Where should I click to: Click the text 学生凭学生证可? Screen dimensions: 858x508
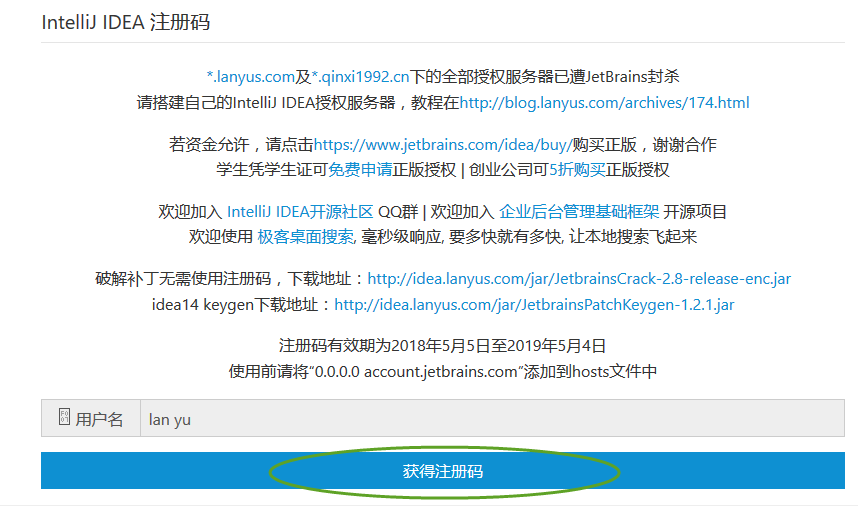pyautogui.click(x=272, y=170)
